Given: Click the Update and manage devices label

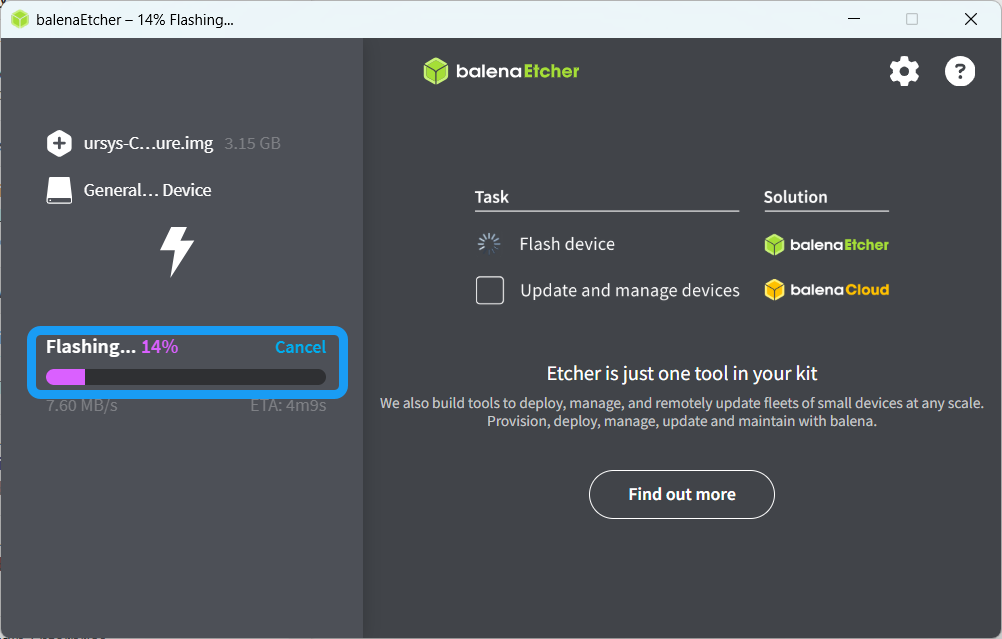Looking at the screenshot, I should [630, 290].
